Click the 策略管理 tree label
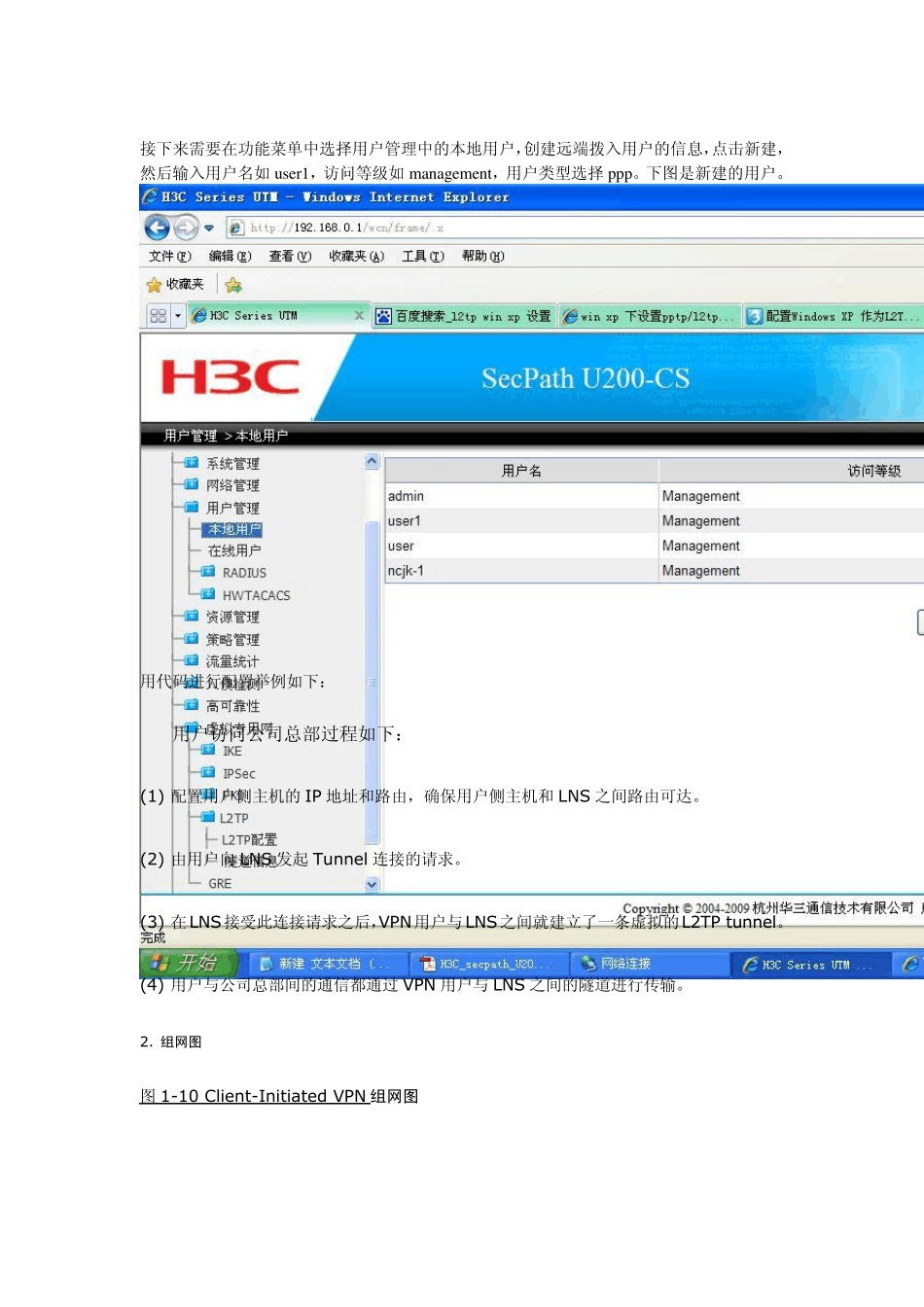The height and width of the screenshot is (1307, 924). 232,640
